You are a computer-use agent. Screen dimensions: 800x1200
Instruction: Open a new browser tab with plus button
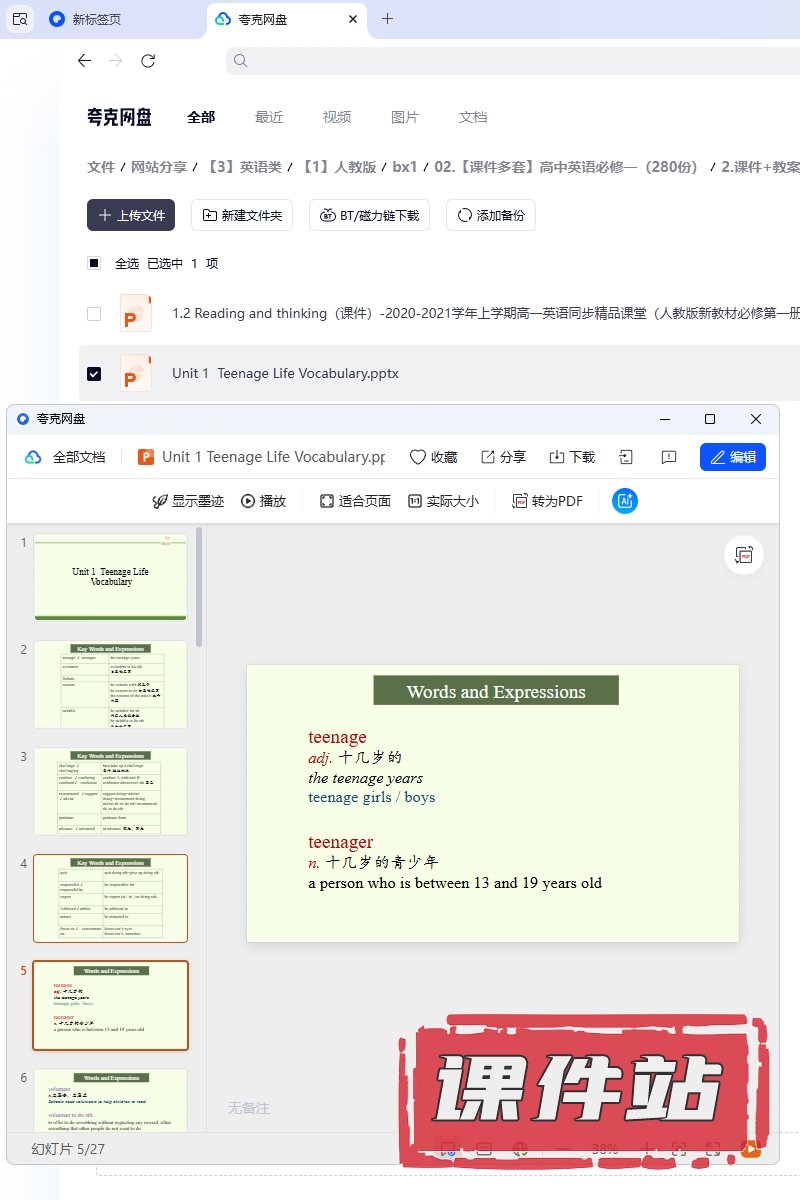pyautogui.click(x=388, y=19)
